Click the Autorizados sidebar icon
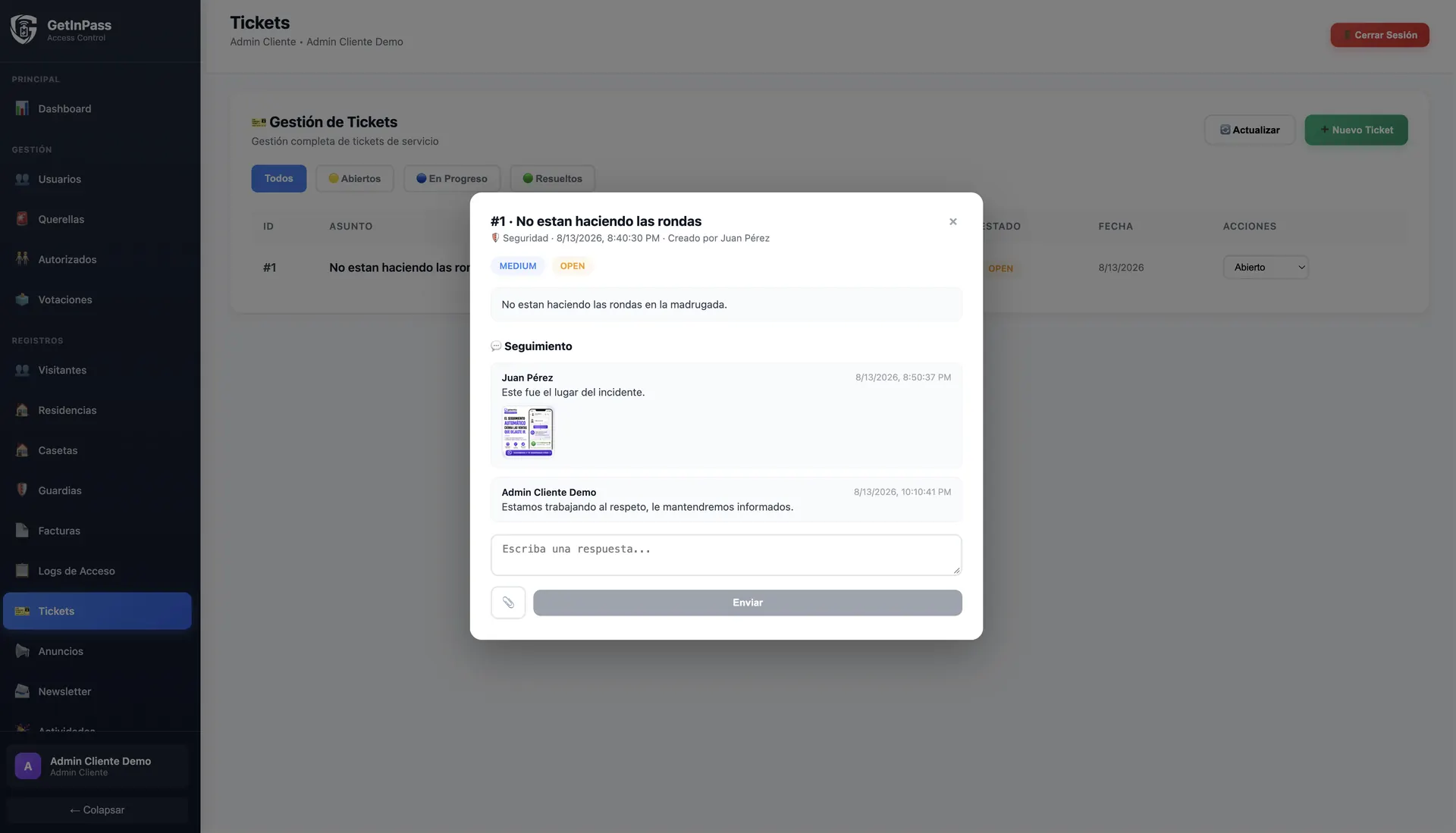 click(22, 259)
